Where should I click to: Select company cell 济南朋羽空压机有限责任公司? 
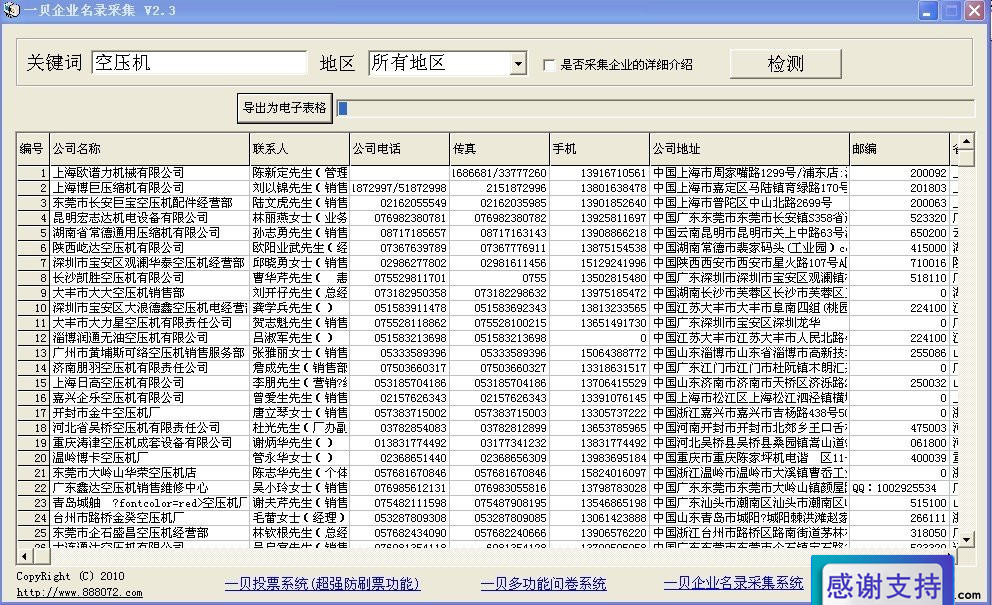click(149, 368)
